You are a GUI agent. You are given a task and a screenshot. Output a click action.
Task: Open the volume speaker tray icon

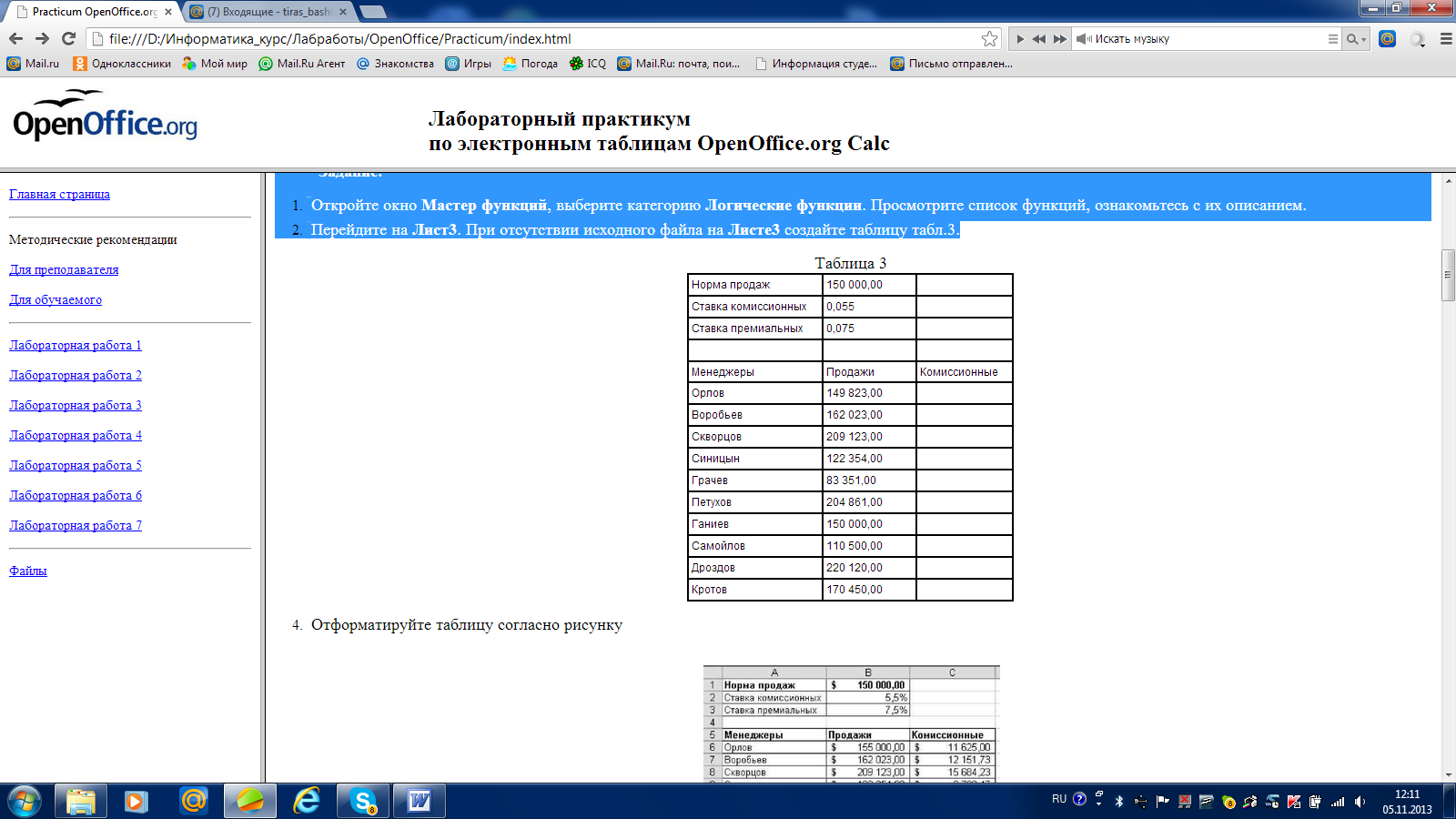pos(1360,802)
